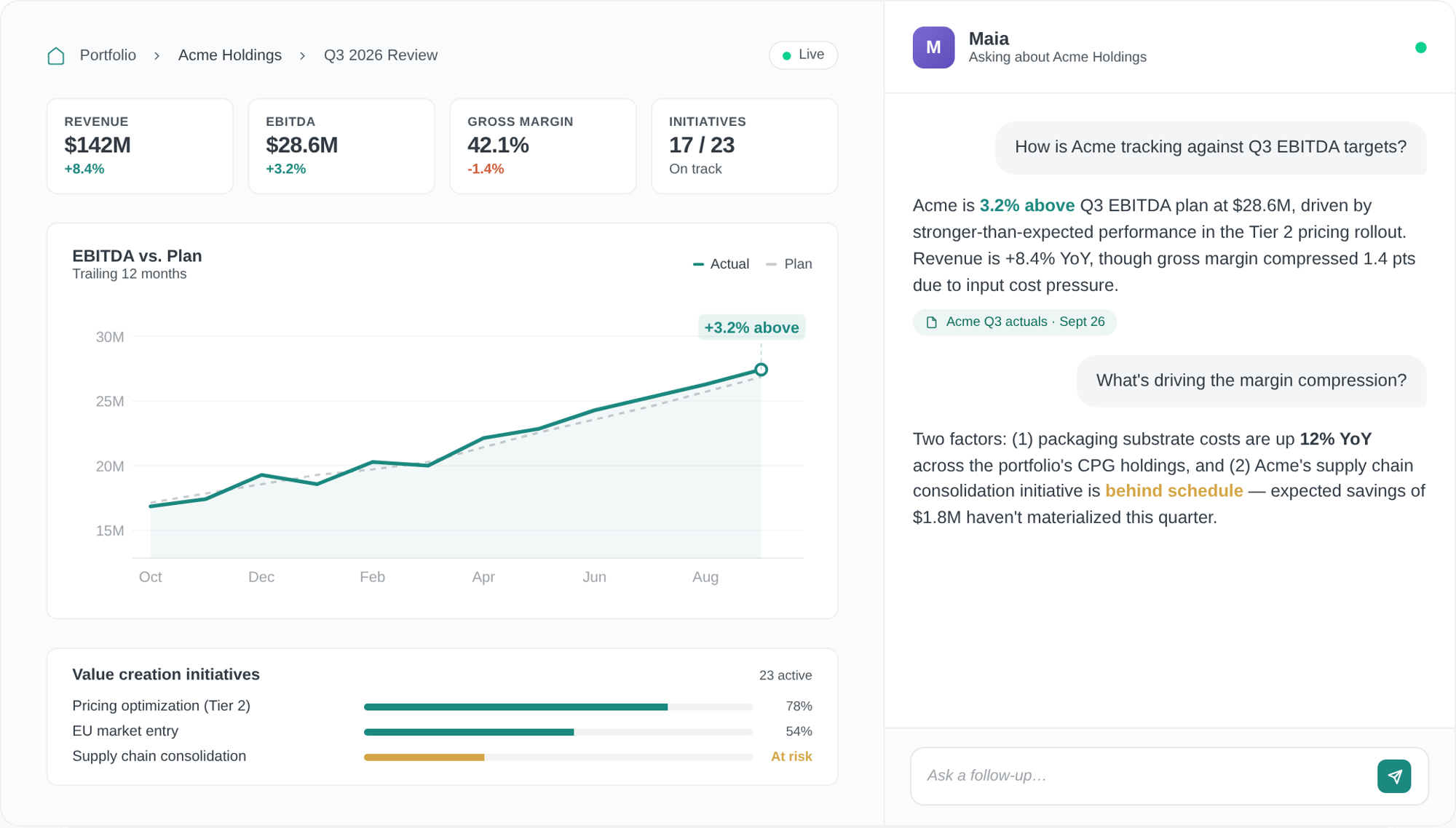Screen dimensions: 1456x828
Task: Click the document icon in source chip
Action: coord(931,322)
